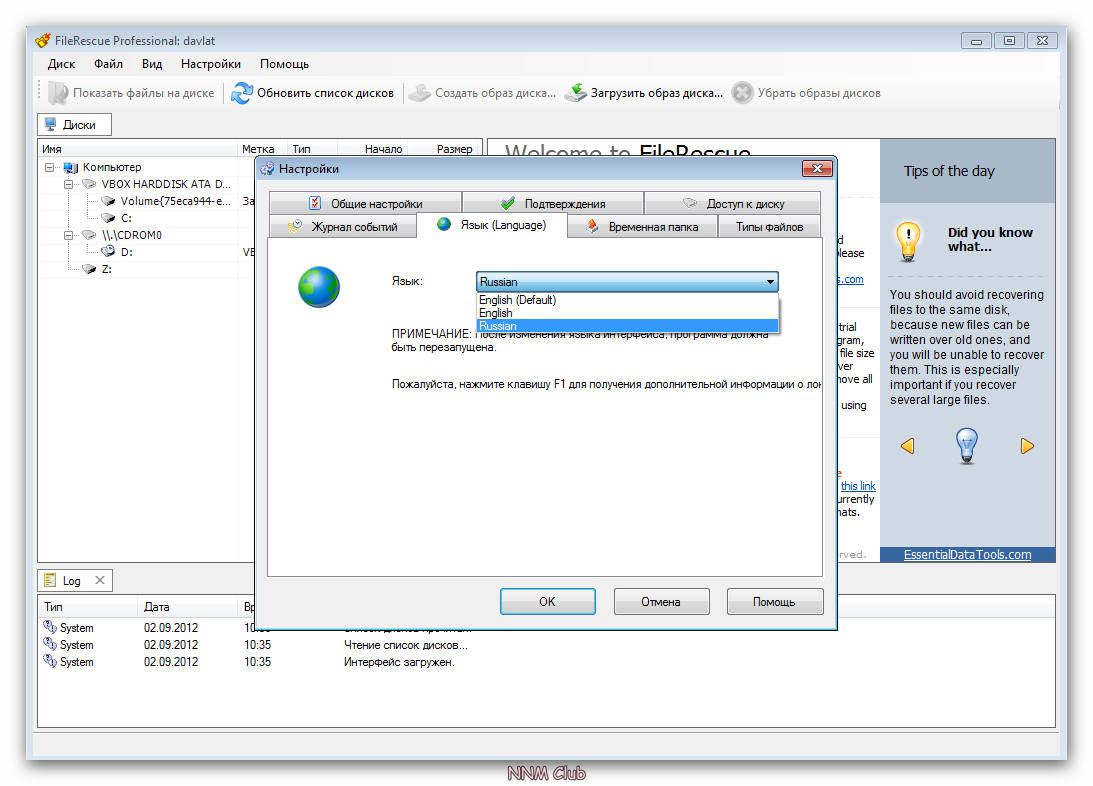Select Russian in the language list

coord(498,326)
